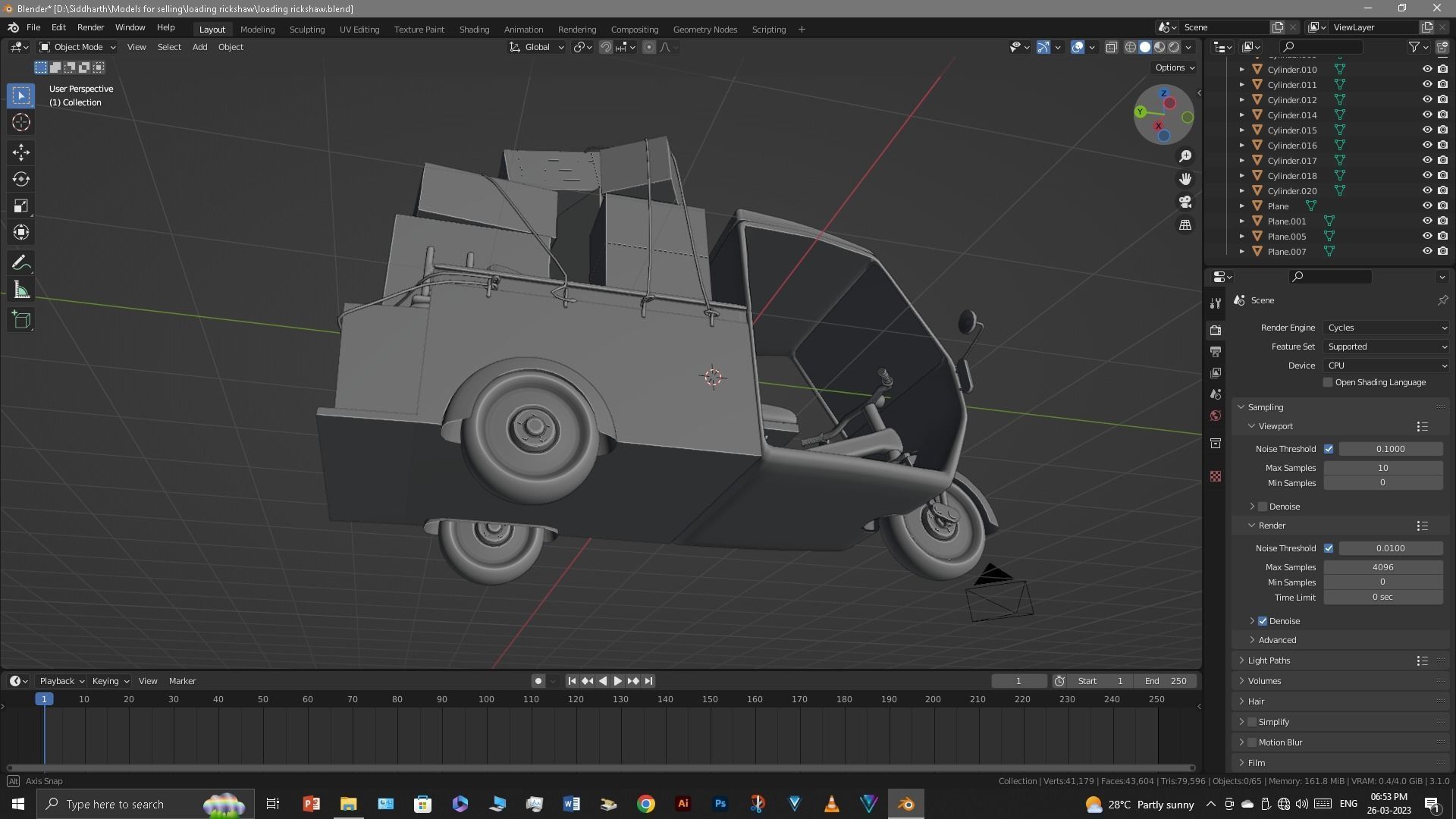Collapse the Sampling panel
This screenshot has width=1456, height=819.
coord(1265,407)
